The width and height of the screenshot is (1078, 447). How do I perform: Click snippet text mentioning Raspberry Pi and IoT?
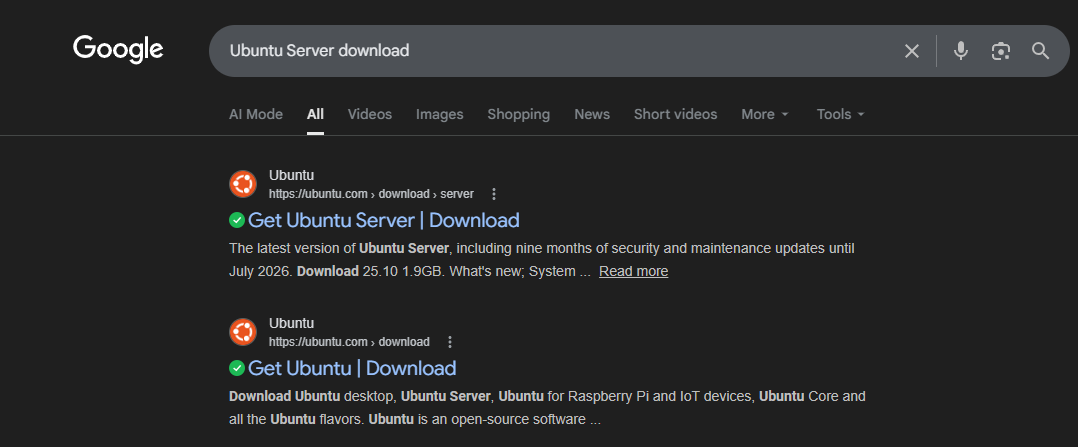pyautogui.click(x=547, y=408)
